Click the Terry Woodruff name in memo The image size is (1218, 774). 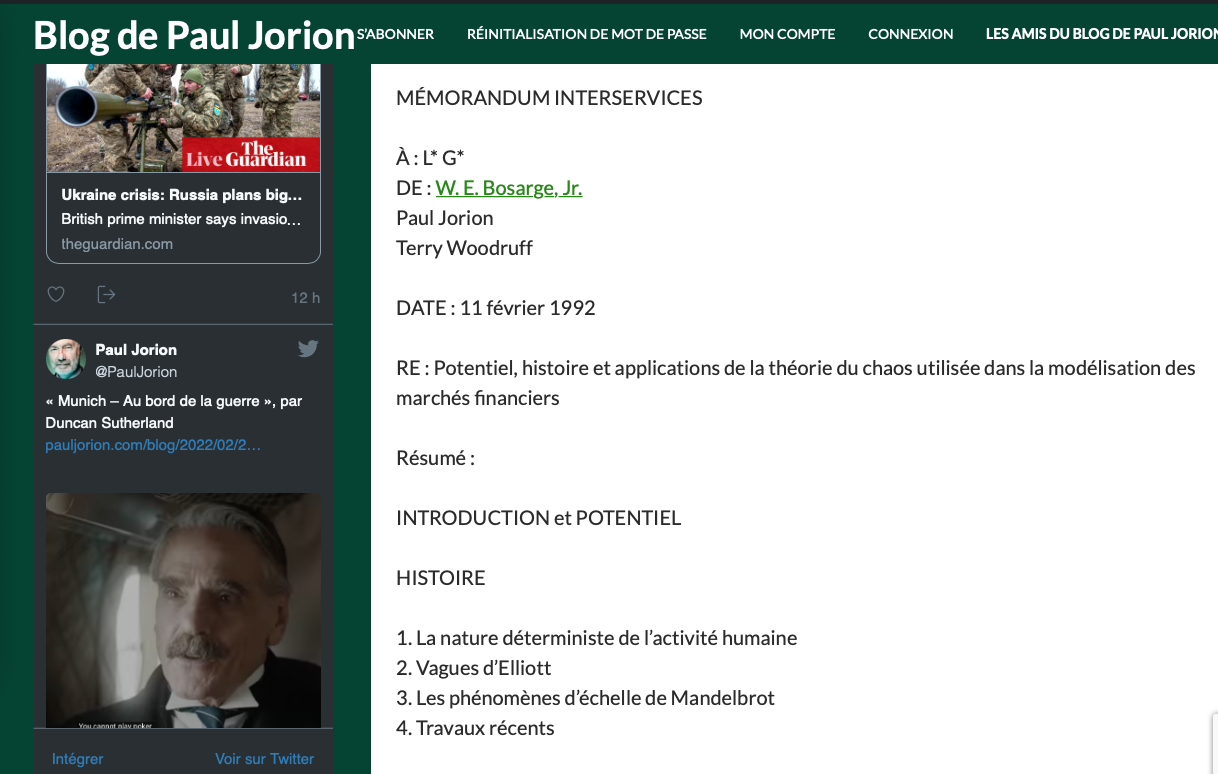coord(464,248)
